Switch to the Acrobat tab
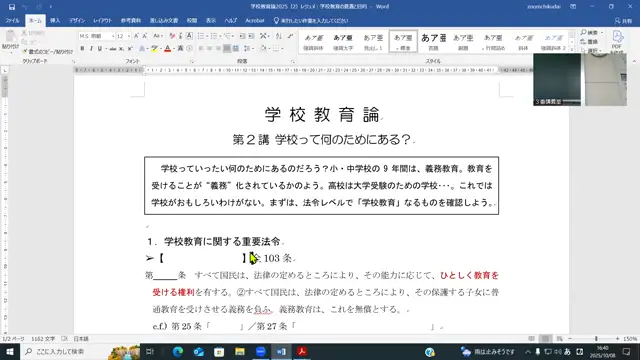640x360 pixels. click(255, 21)
